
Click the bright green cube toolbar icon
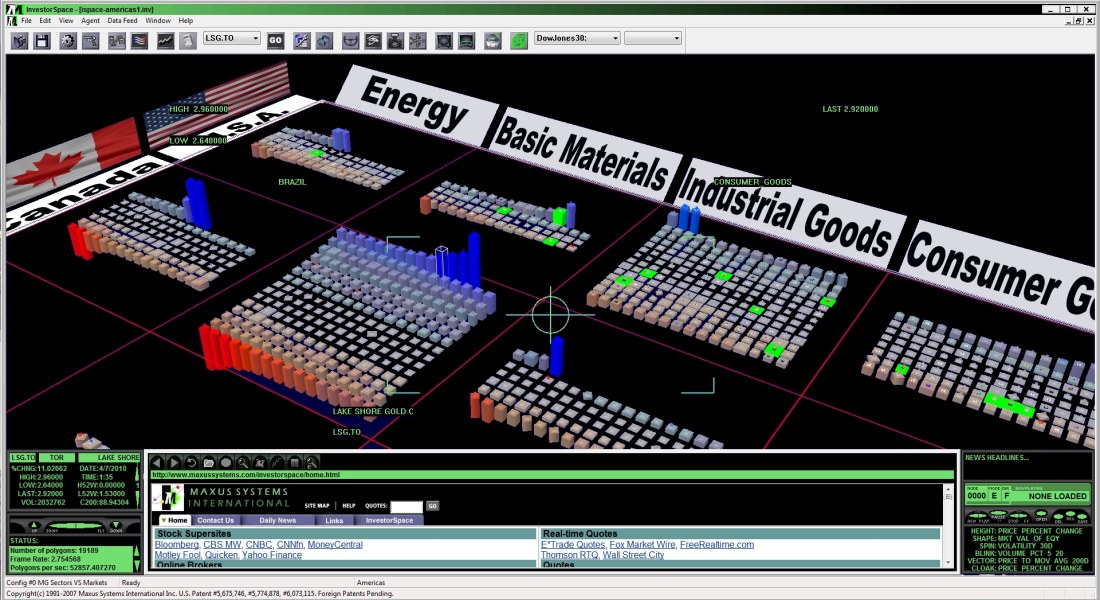pos(518,41)
